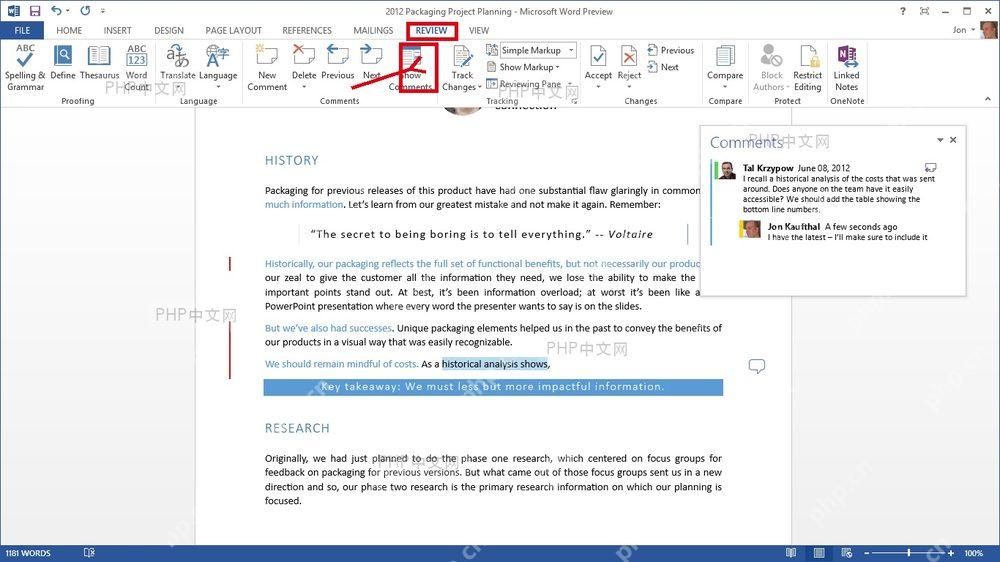1000x562 pixels.
Task: Open Restrict Editing pane
Action: pos(807,68)
